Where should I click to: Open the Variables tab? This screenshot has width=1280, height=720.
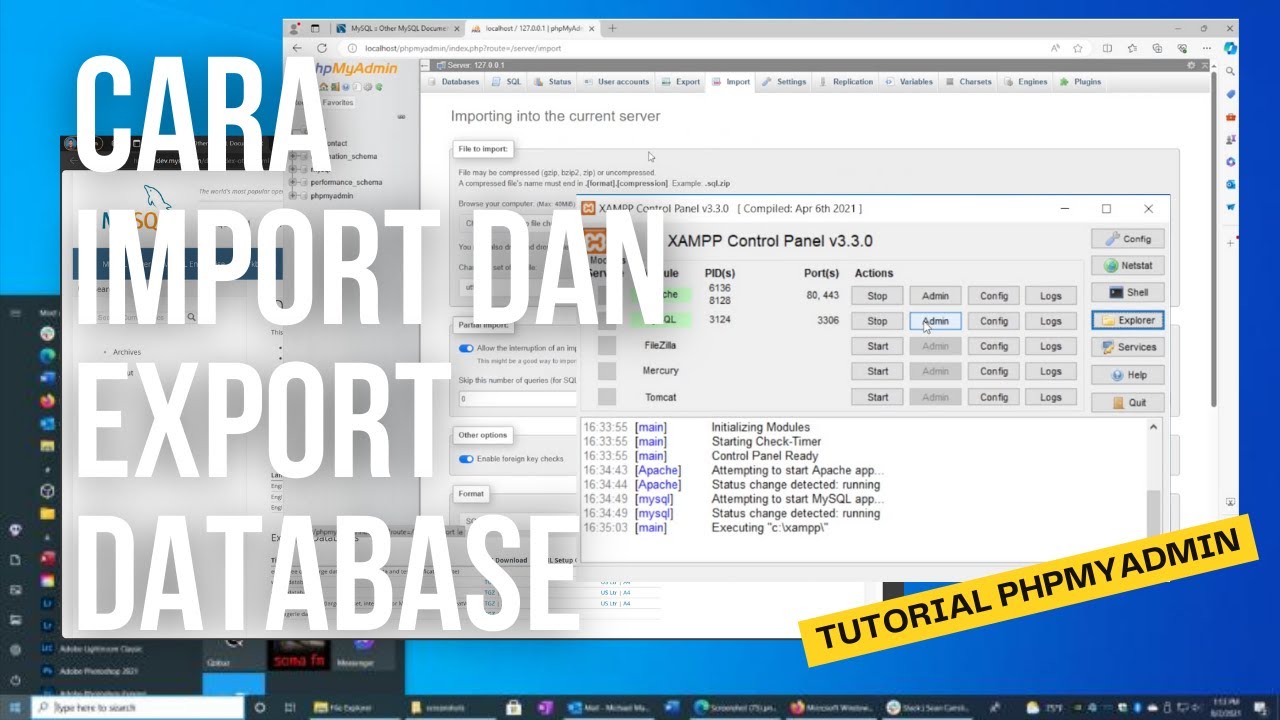[x=909, y=82]
